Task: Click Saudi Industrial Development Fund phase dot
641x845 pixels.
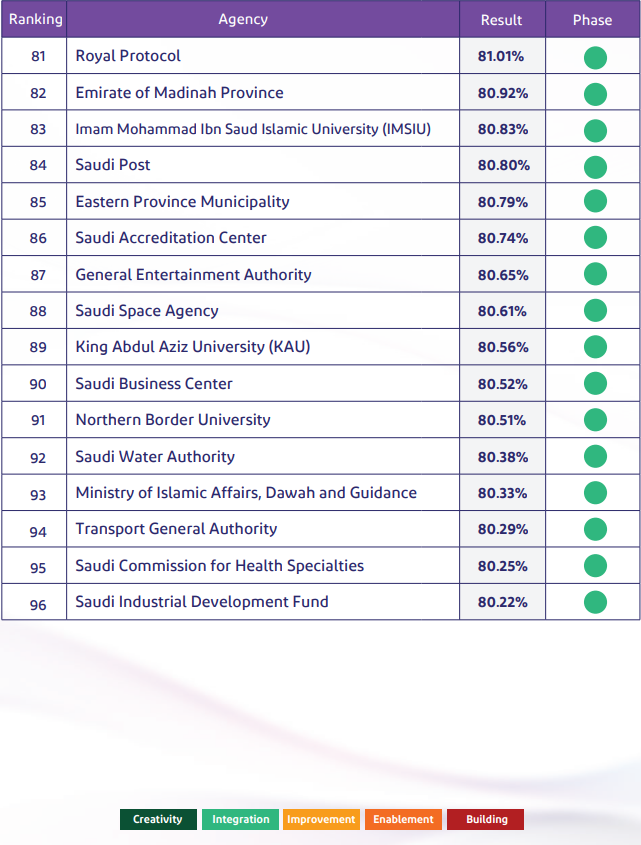Action: coord(595,602)
